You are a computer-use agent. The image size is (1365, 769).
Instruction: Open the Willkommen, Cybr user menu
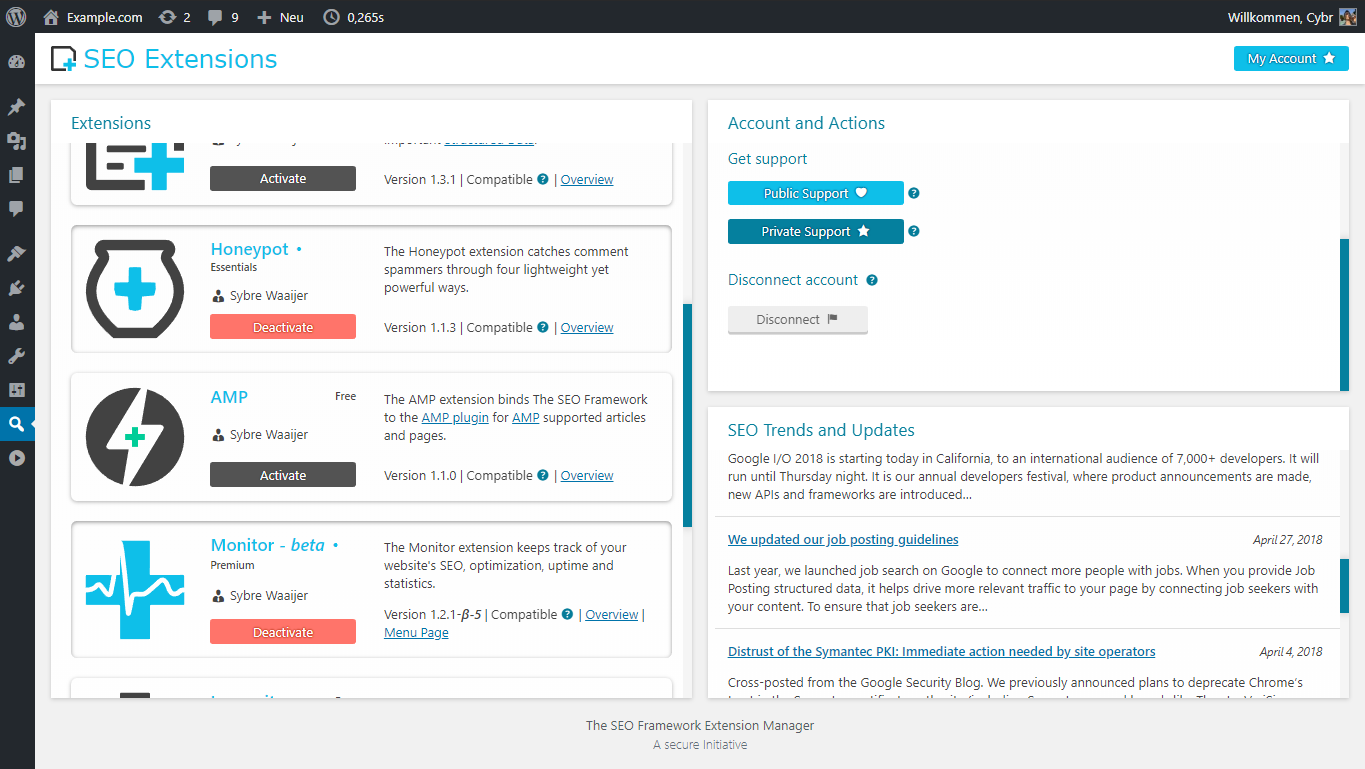coord(1291,17)
